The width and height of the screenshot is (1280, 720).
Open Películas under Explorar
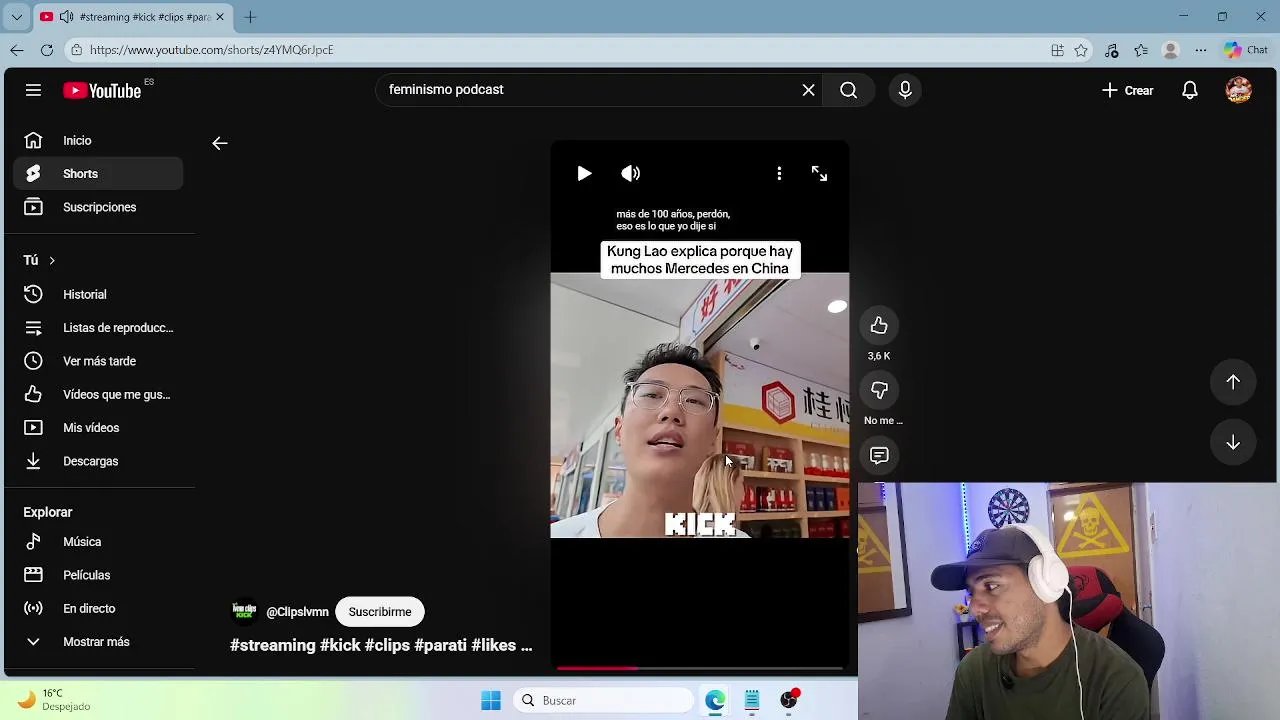[98, 575]
